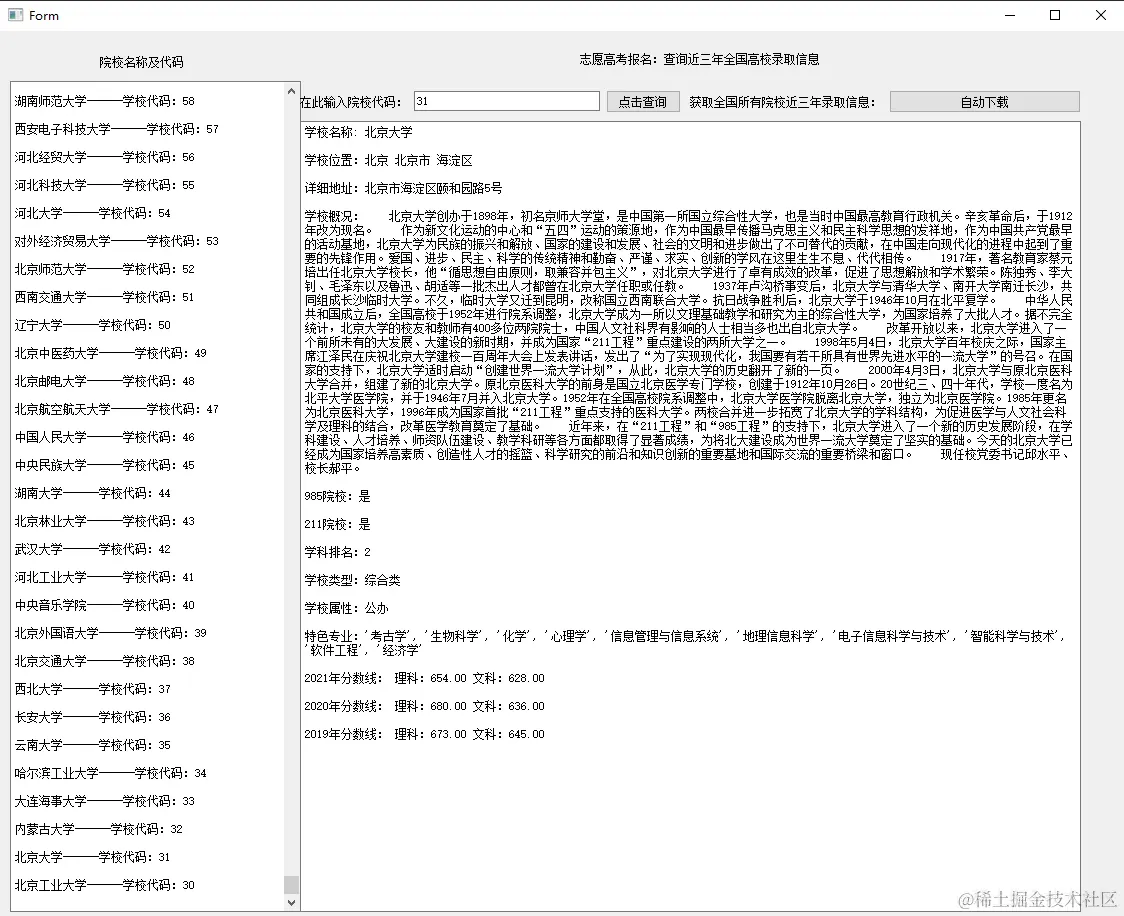Click the list scrollbar down arrow
Image resolution: width=1124 pixels, height=916 pixels.
click(291, 902)
